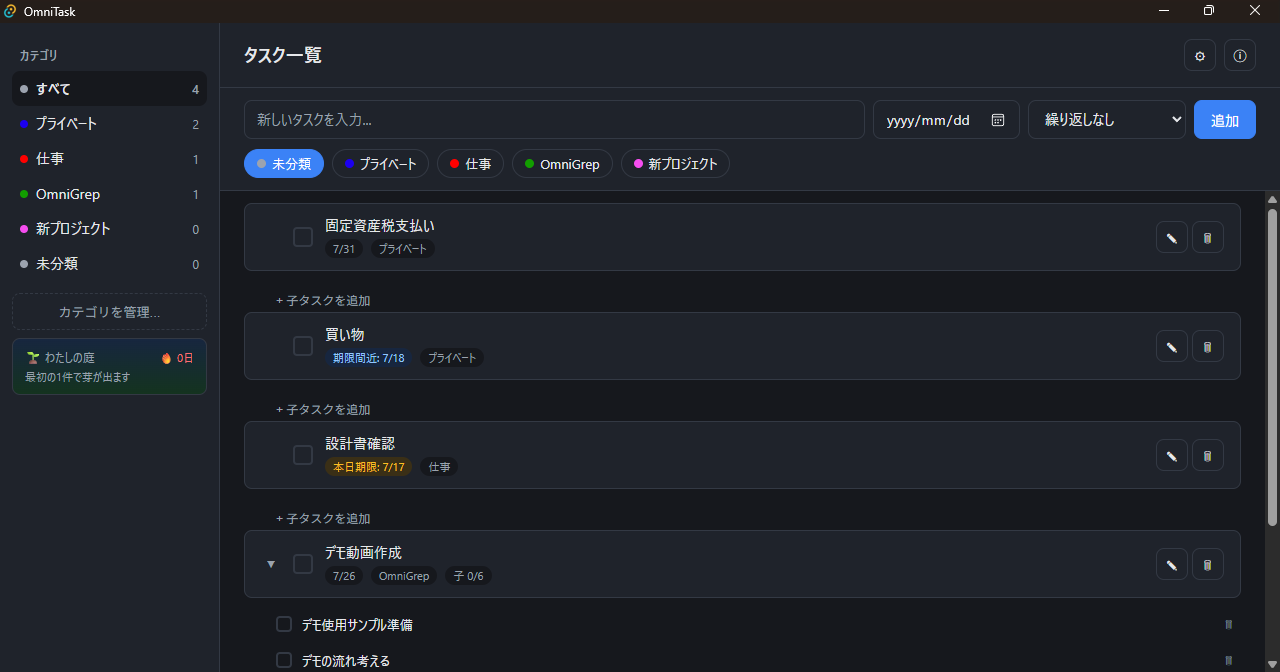
Task: Edit the 買い物 task with pencil icon
Action: (x=1172, y=347)
